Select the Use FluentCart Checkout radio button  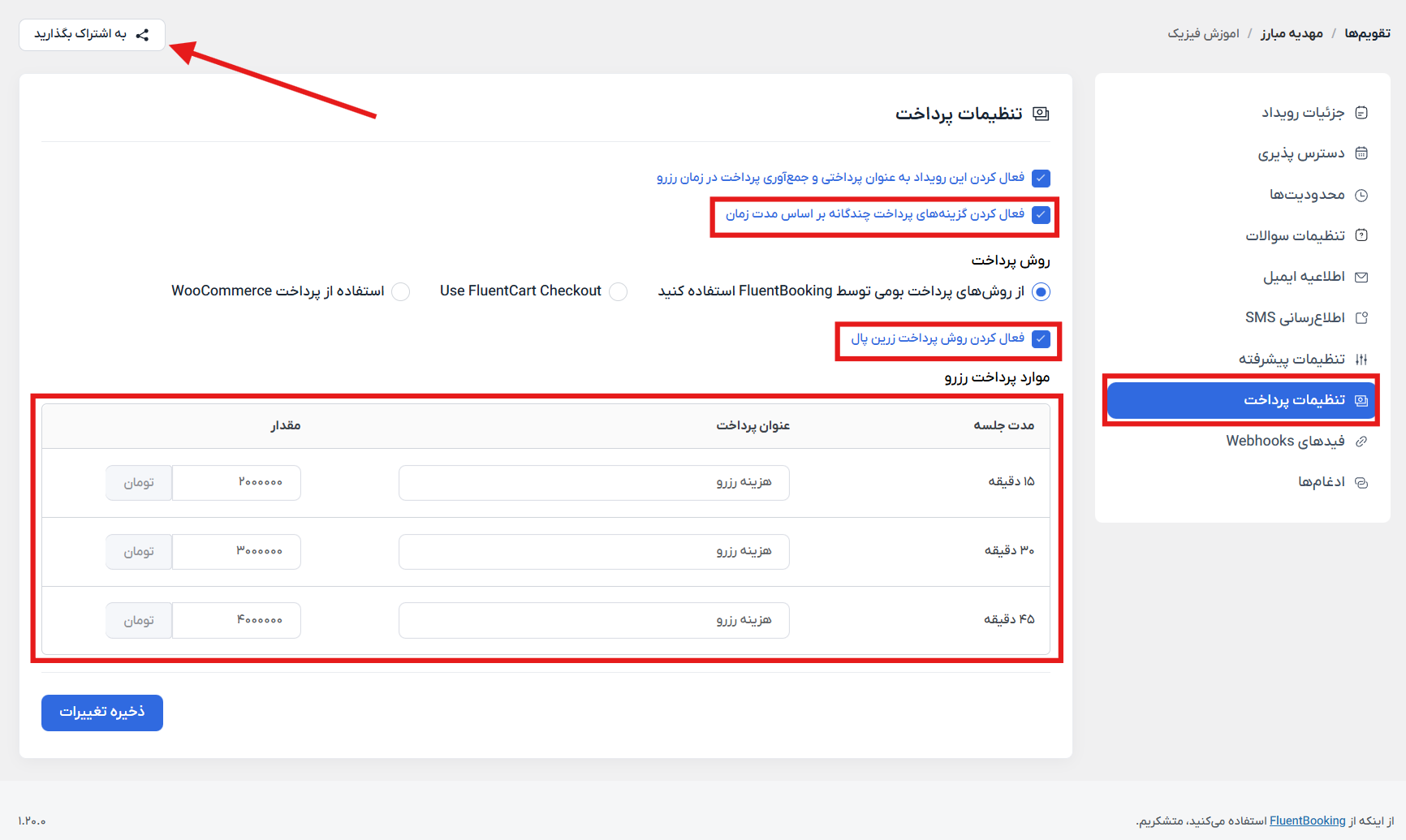pos(619,292)
